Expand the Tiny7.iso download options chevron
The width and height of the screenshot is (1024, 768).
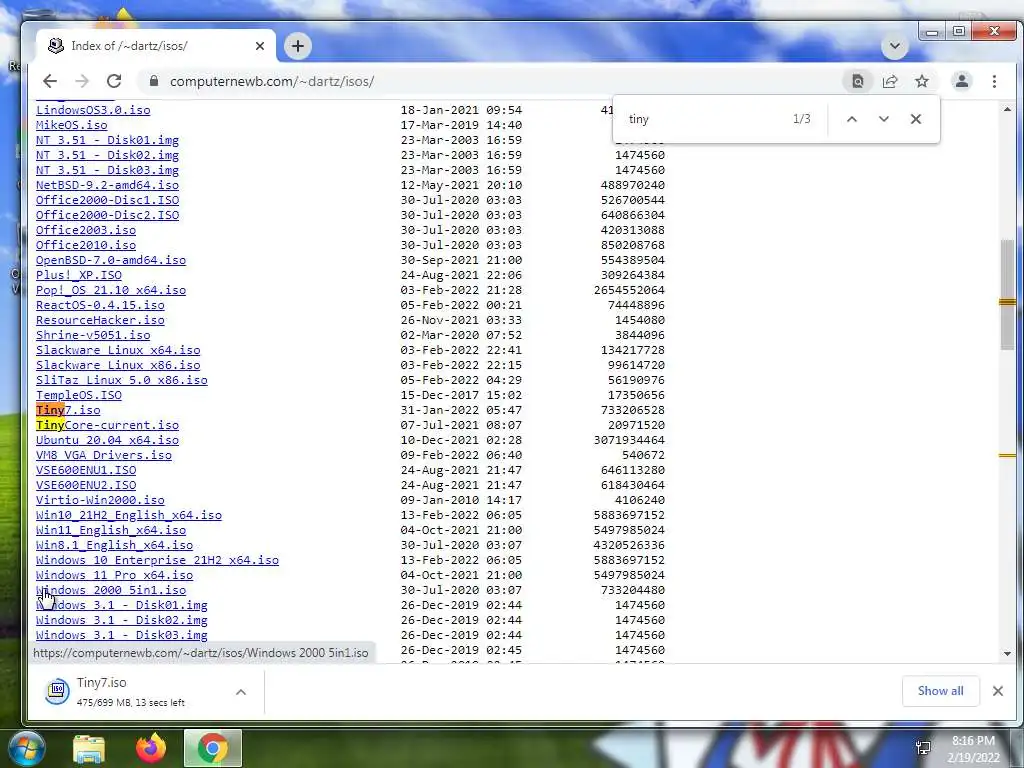pyautogui.click(x=241, y=692)
